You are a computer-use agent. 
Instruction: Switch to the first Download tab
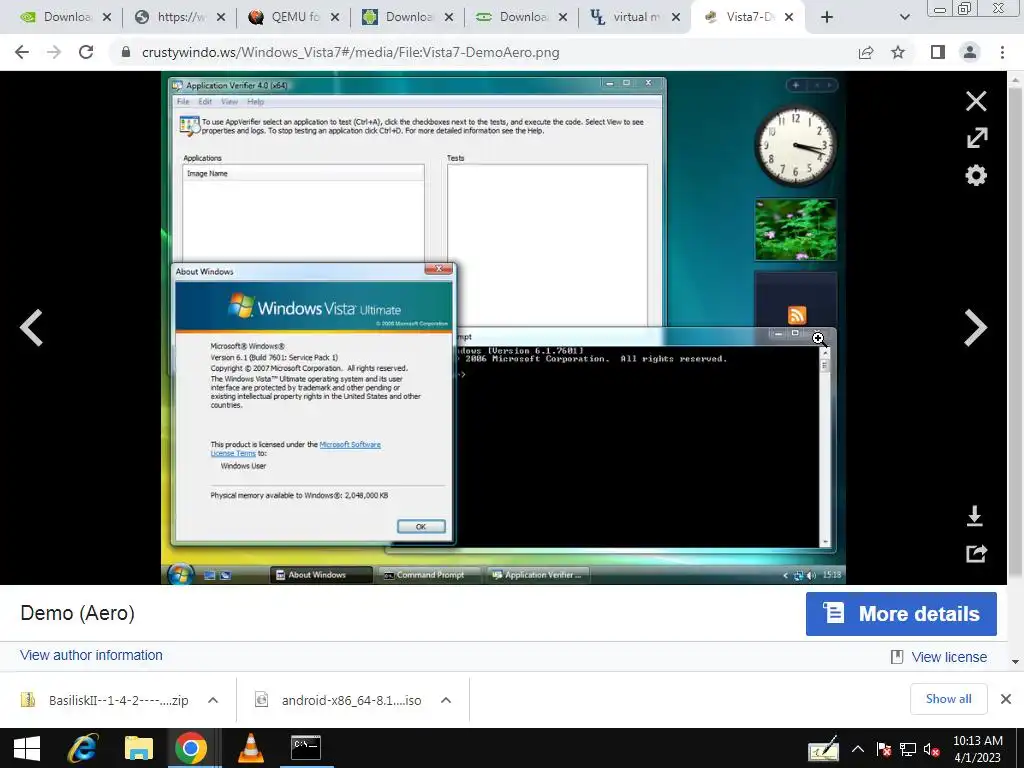[63, 18]
